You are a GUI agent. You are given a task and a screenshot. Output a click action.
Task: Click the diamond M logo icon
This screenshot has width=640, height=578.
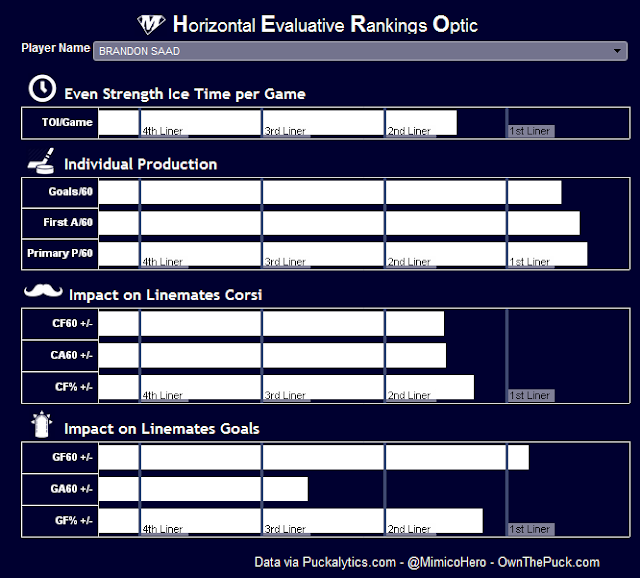click(151, 24)
